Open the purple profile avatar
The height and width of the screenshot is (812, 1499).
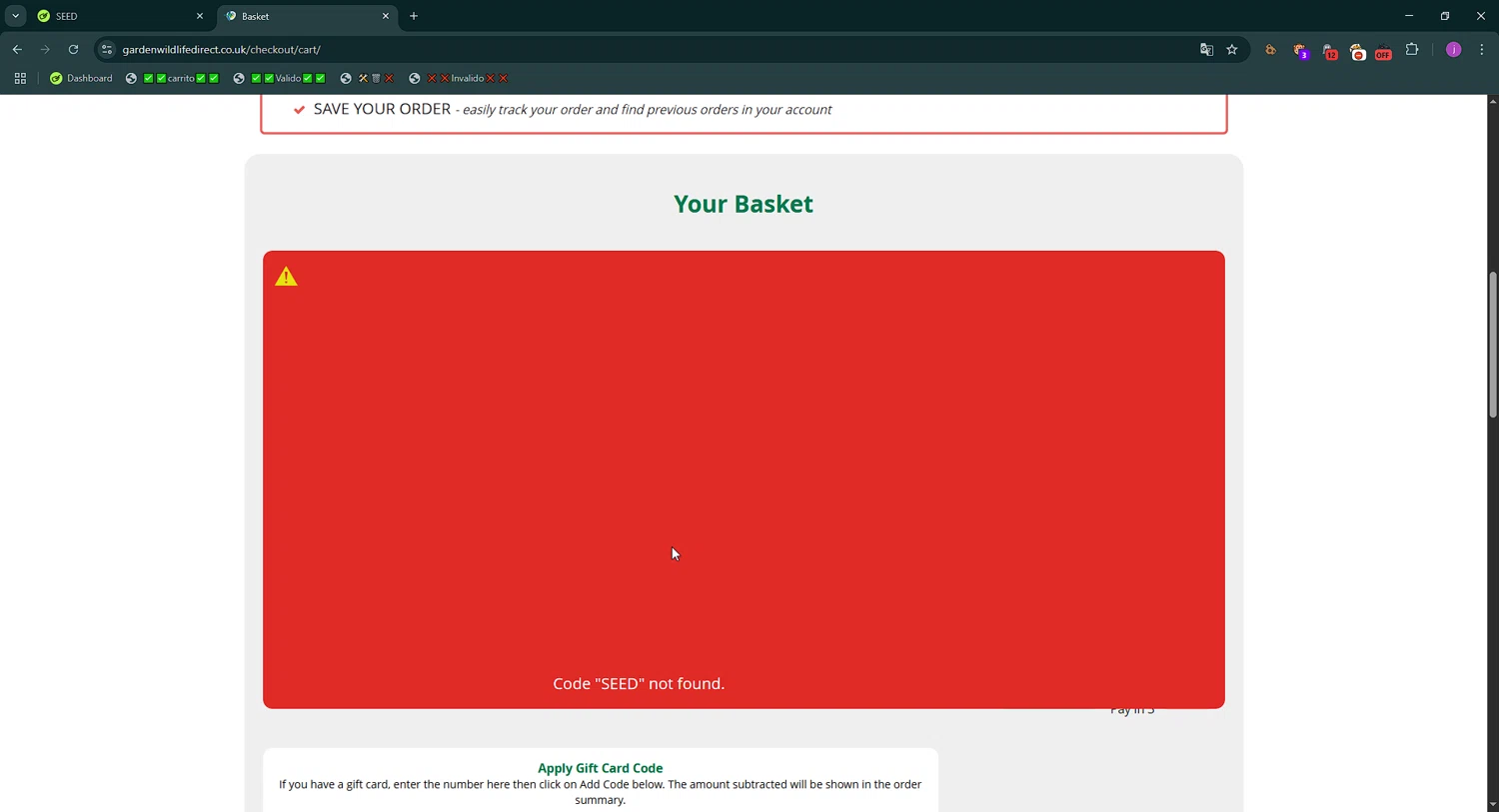(1454, 50)
